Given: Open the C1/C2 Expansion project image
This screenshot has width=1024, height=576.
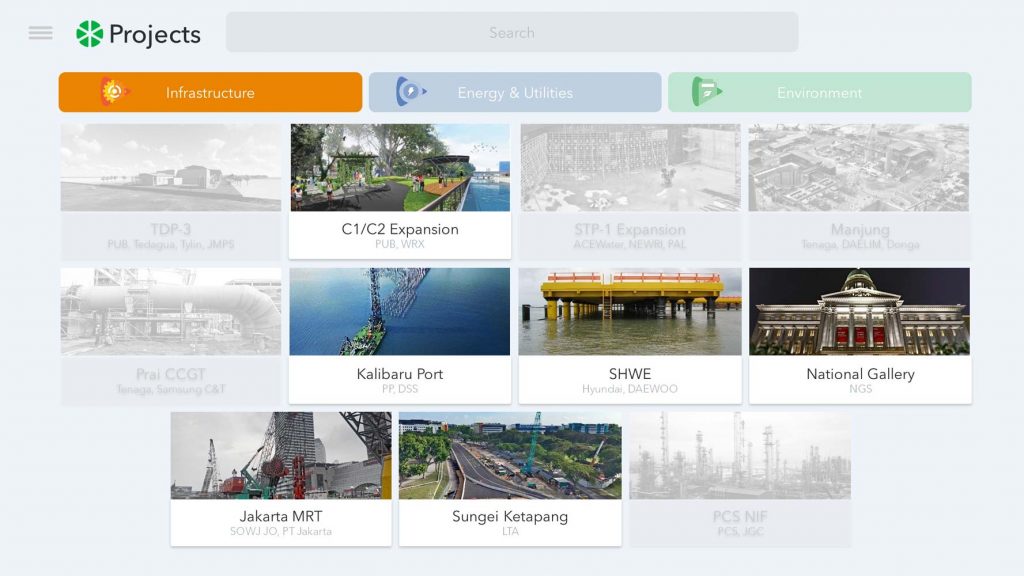Looking at the screenshot, I should tap(400, 168).
